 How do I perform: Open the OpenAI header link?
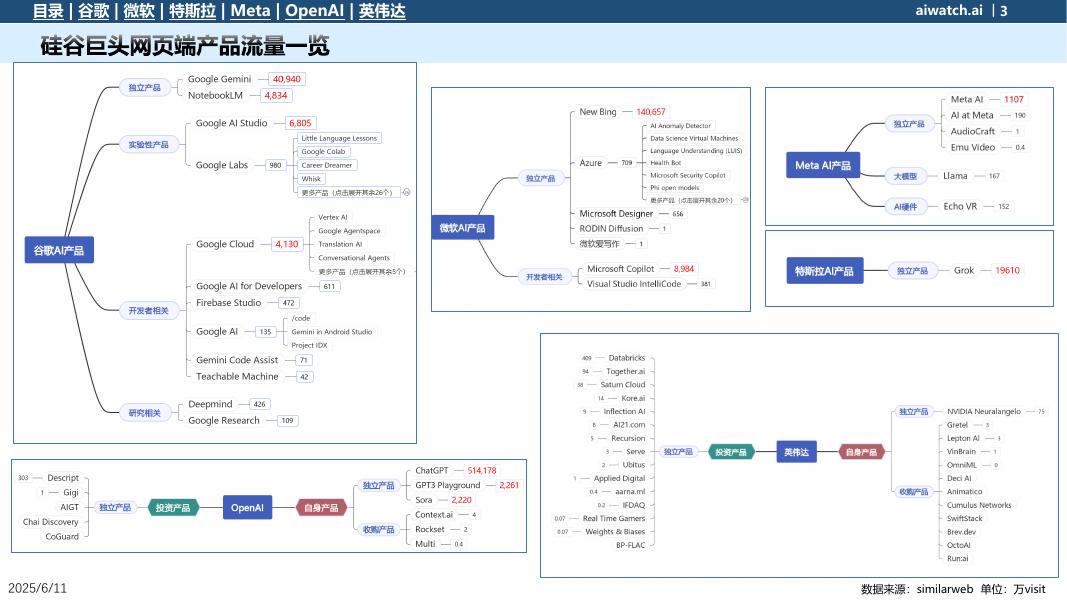[x=314, y=11]
